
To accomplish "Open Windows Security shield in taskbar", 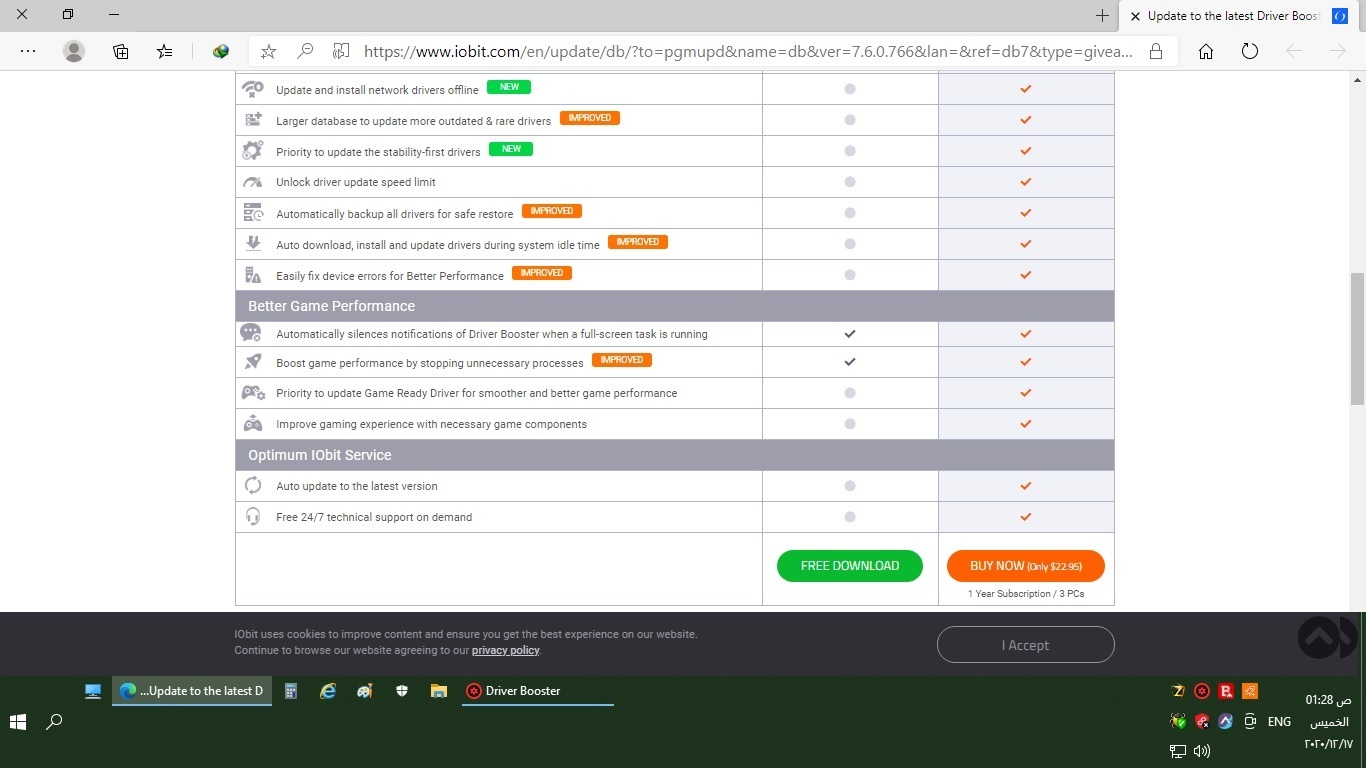I will pyautogui.click(x=402, y=691).
